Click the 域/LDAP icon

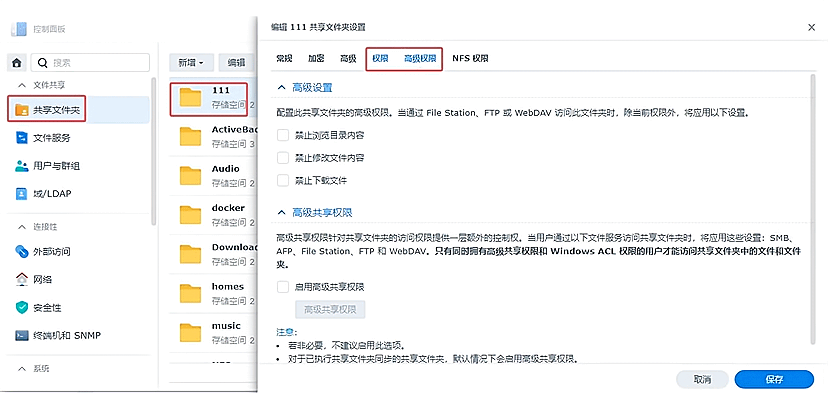21,194
